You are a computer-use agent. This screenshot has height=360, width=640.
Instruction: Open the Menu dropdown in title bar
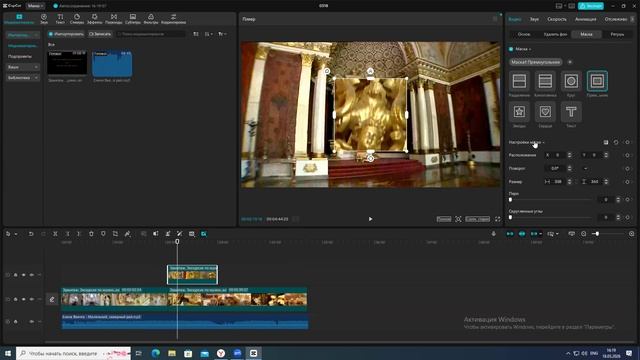click(35, 6)
